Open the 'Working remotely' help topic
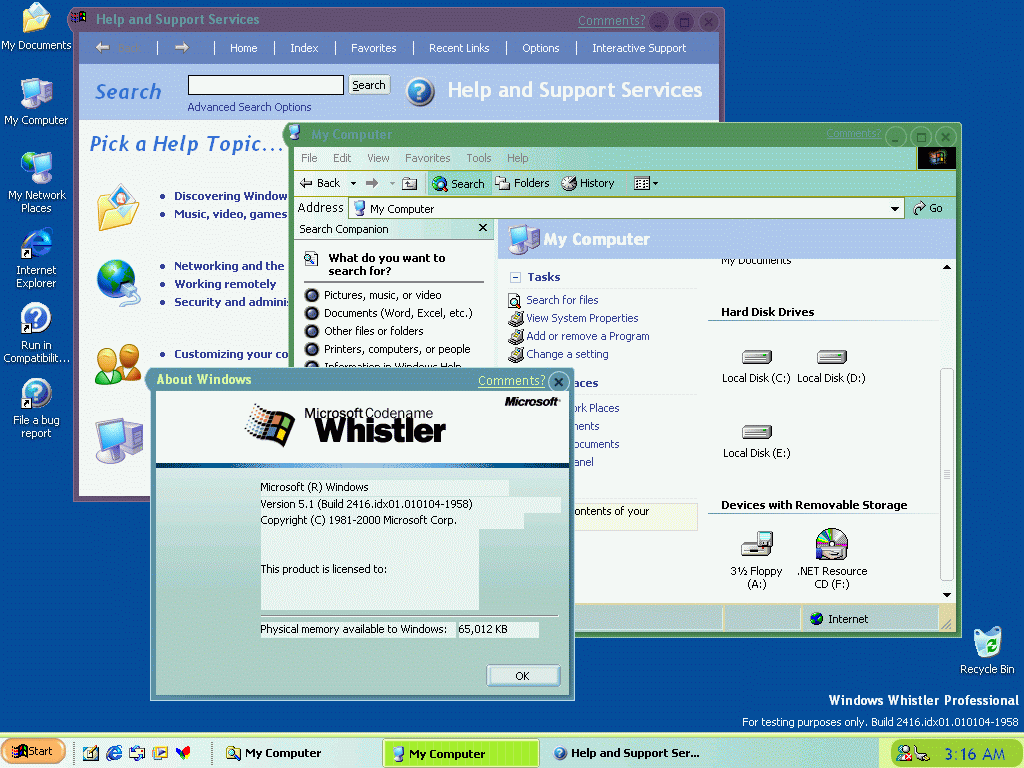This screenshot has width=1024, height=768. (x=225, y=284)
